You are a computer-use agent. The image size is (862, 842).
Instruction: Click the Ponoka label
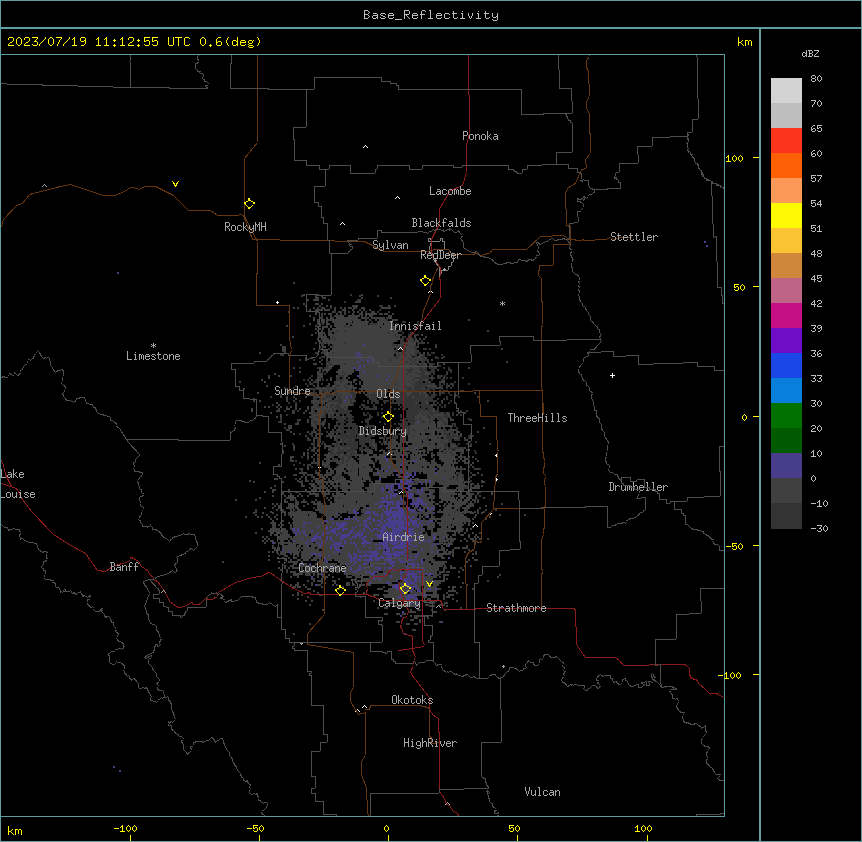click(x=480, y=136)
